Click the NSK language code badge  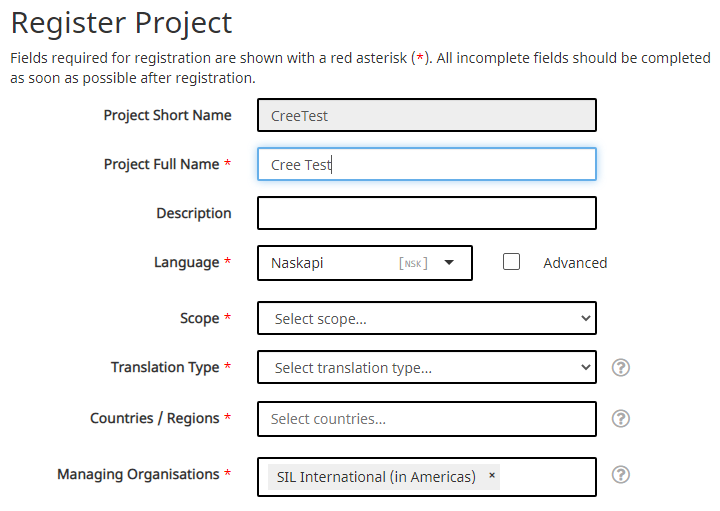click(x=413, y=264)
